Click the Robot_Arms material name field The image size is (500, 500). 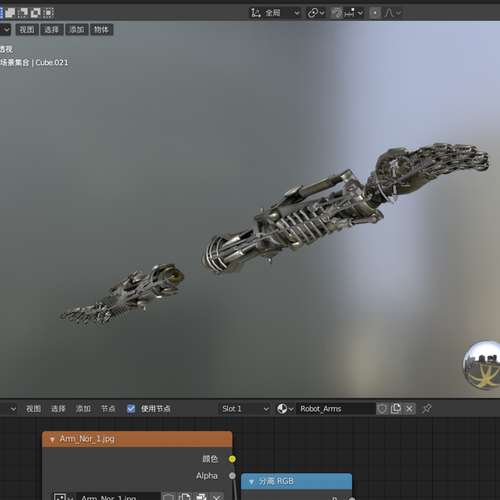336,409
